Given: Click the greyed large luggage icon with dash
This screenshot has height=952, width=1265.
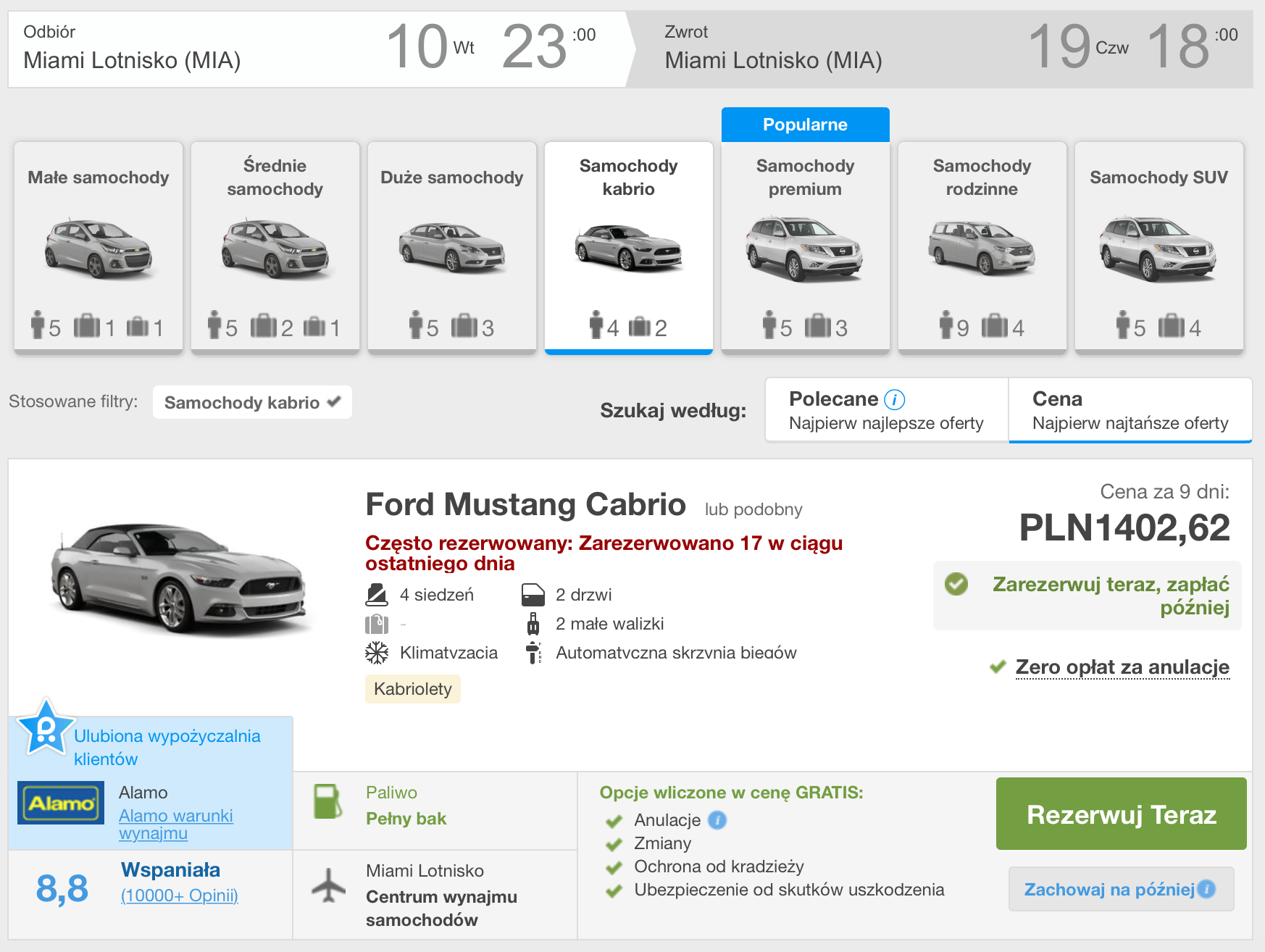Looking at the screenshot, I should point(377,624).
